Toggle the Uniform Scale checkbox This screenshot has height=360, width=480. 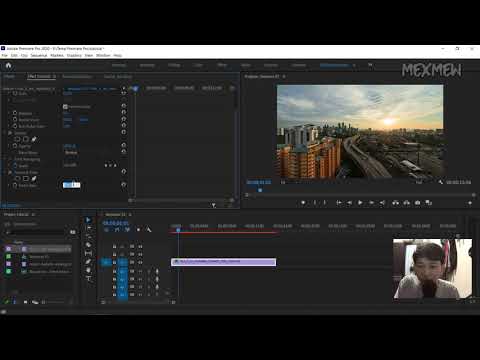pyautogui.click(x=65, y=107)
